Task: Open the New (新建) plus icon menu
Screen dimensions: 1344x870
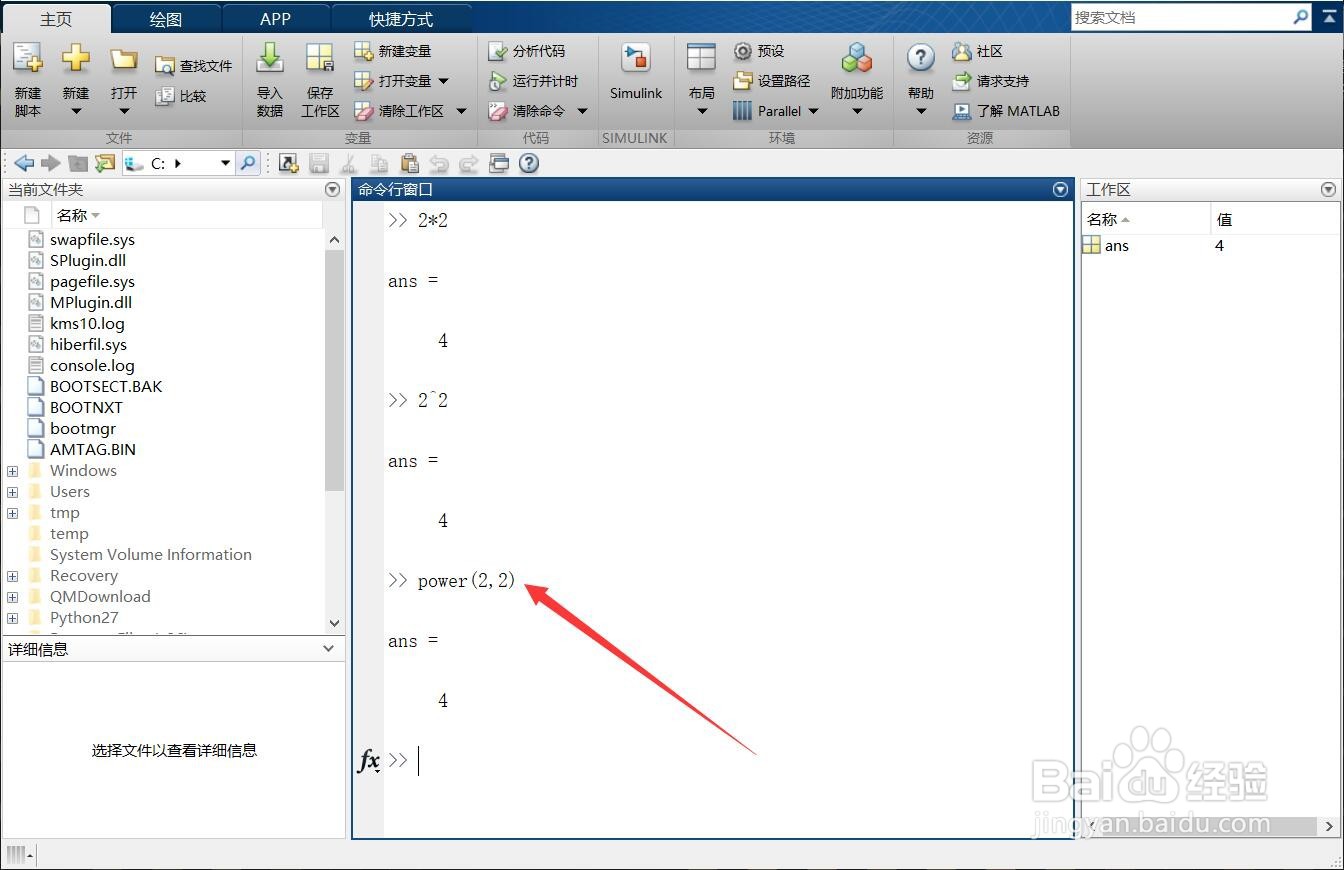Action: point(76,60)
